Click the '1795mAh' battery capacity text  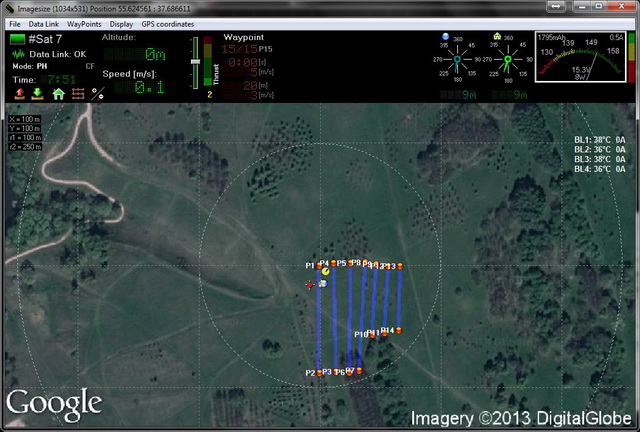551,38
